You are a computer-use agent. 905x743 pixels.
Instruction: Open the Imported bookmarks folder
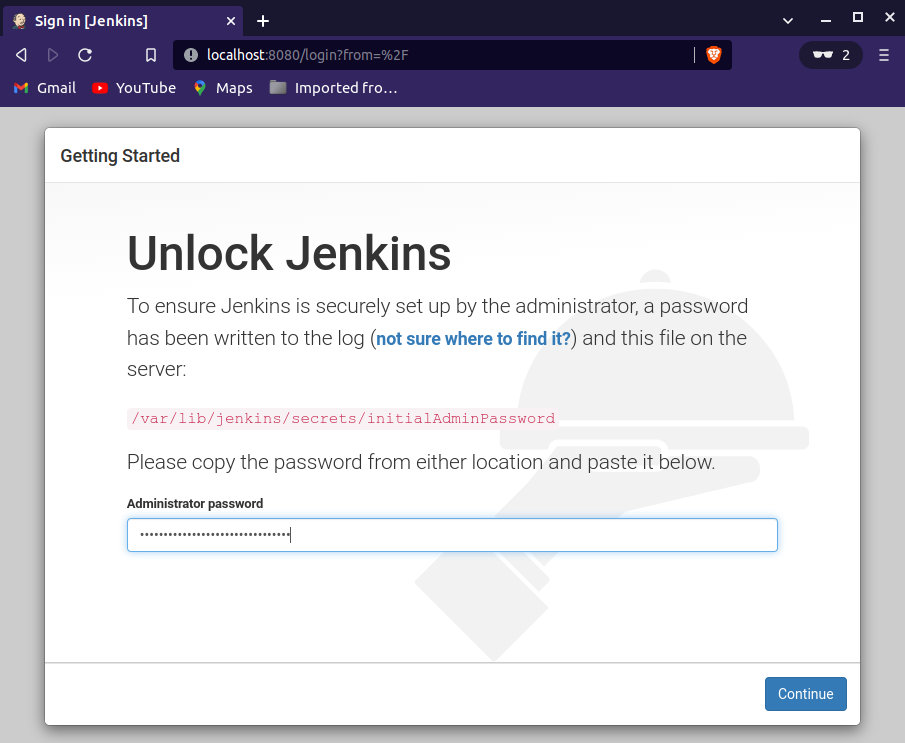[333, 88]
